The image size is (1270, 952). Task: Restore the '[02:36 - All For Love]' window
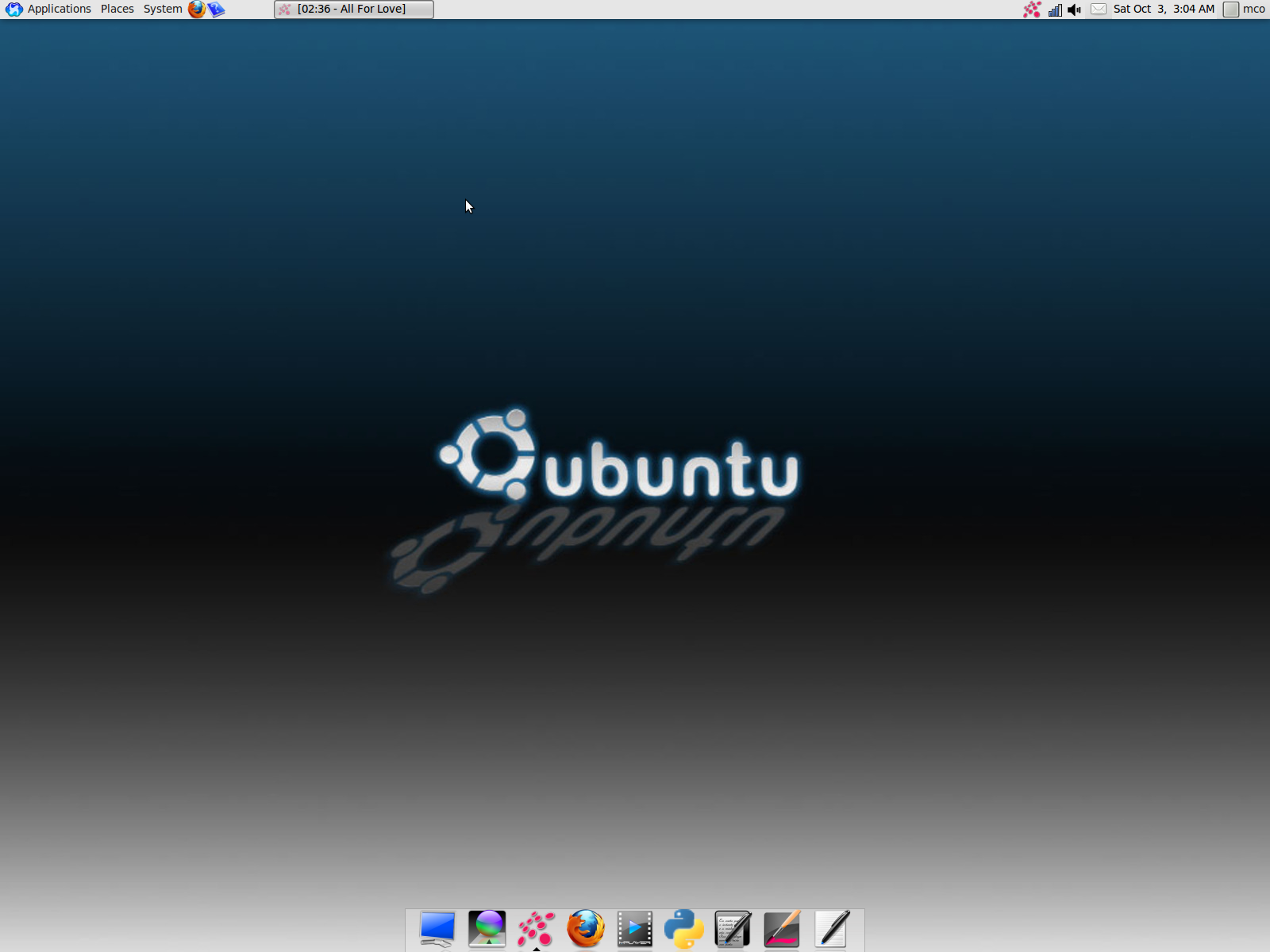(354, 9)
